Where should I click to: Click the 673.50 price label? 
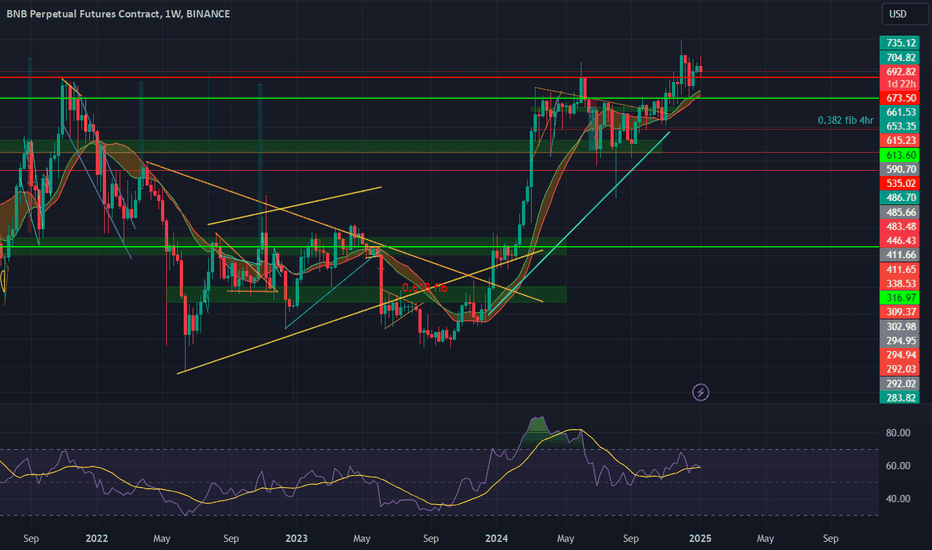pos(900,98)
